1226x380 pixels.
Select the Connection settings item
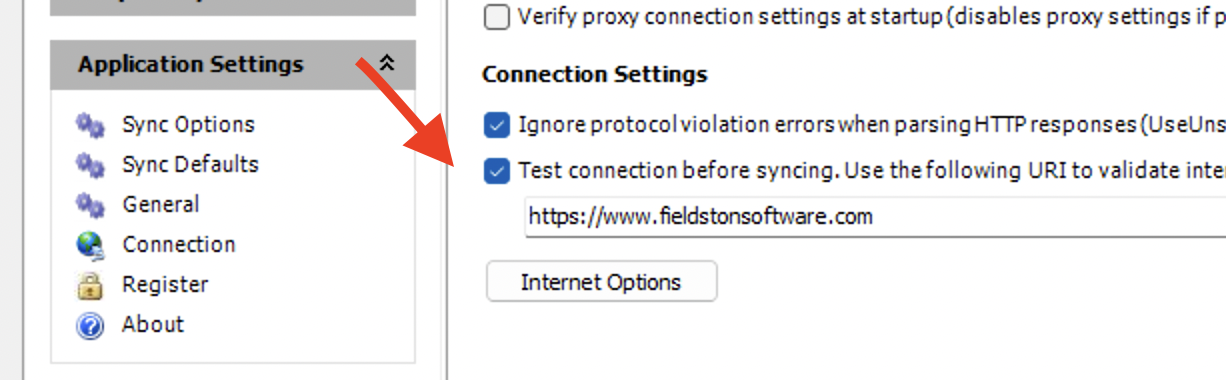pyautogui.click(x=179, y=245)
